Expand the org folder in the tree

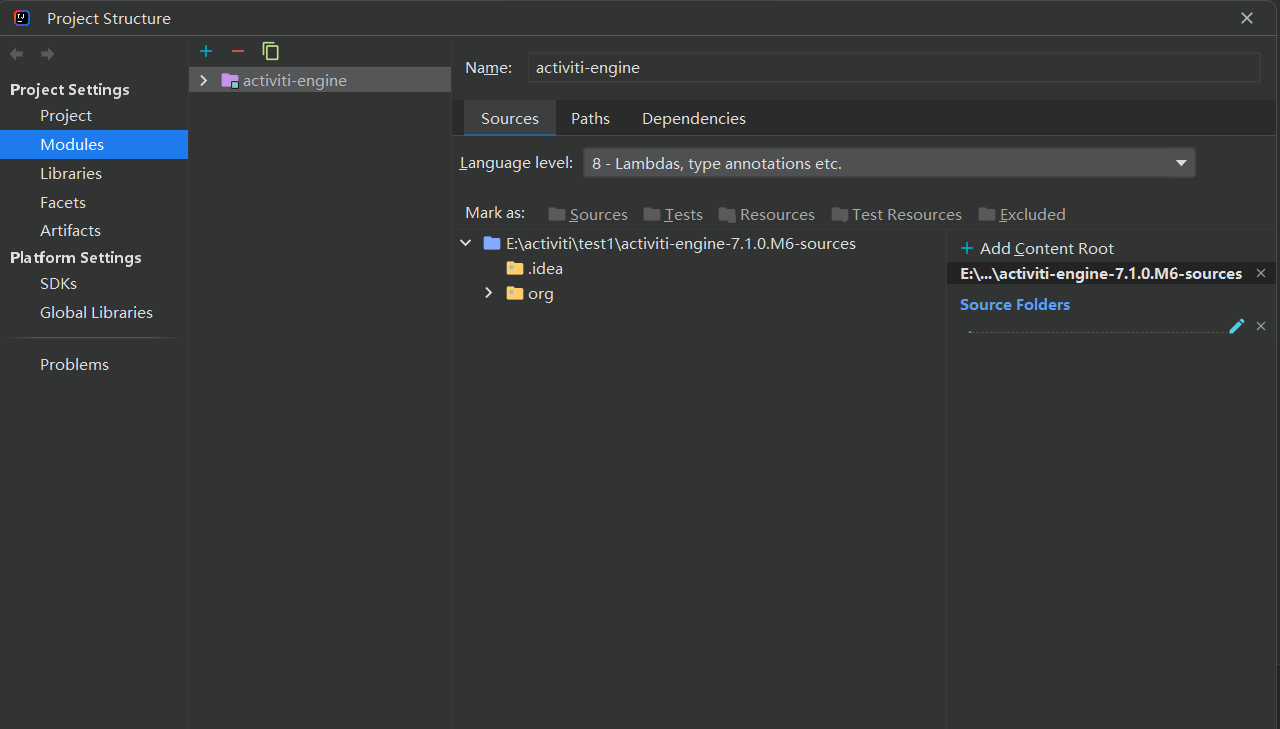[x=488, y=293]
